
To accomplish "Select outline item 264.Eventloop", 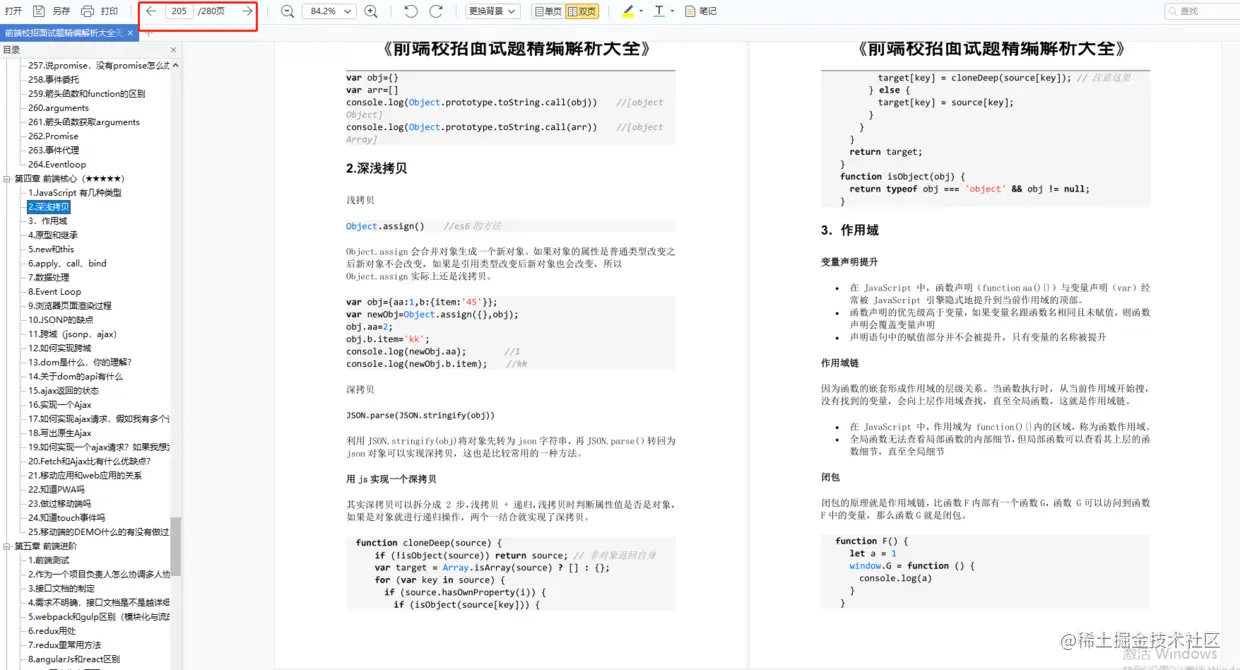I will (x=57, y=164).
